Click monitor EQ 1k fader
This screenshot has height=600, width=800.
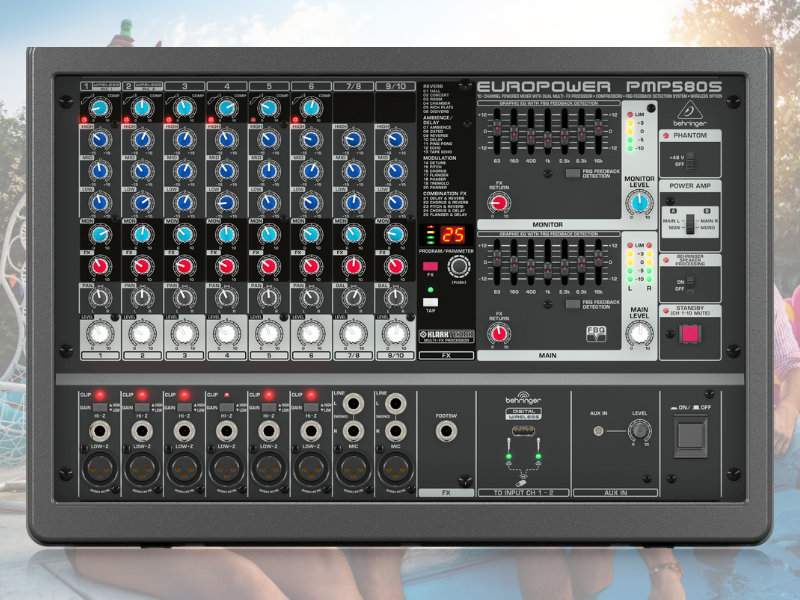pos(547,139)
